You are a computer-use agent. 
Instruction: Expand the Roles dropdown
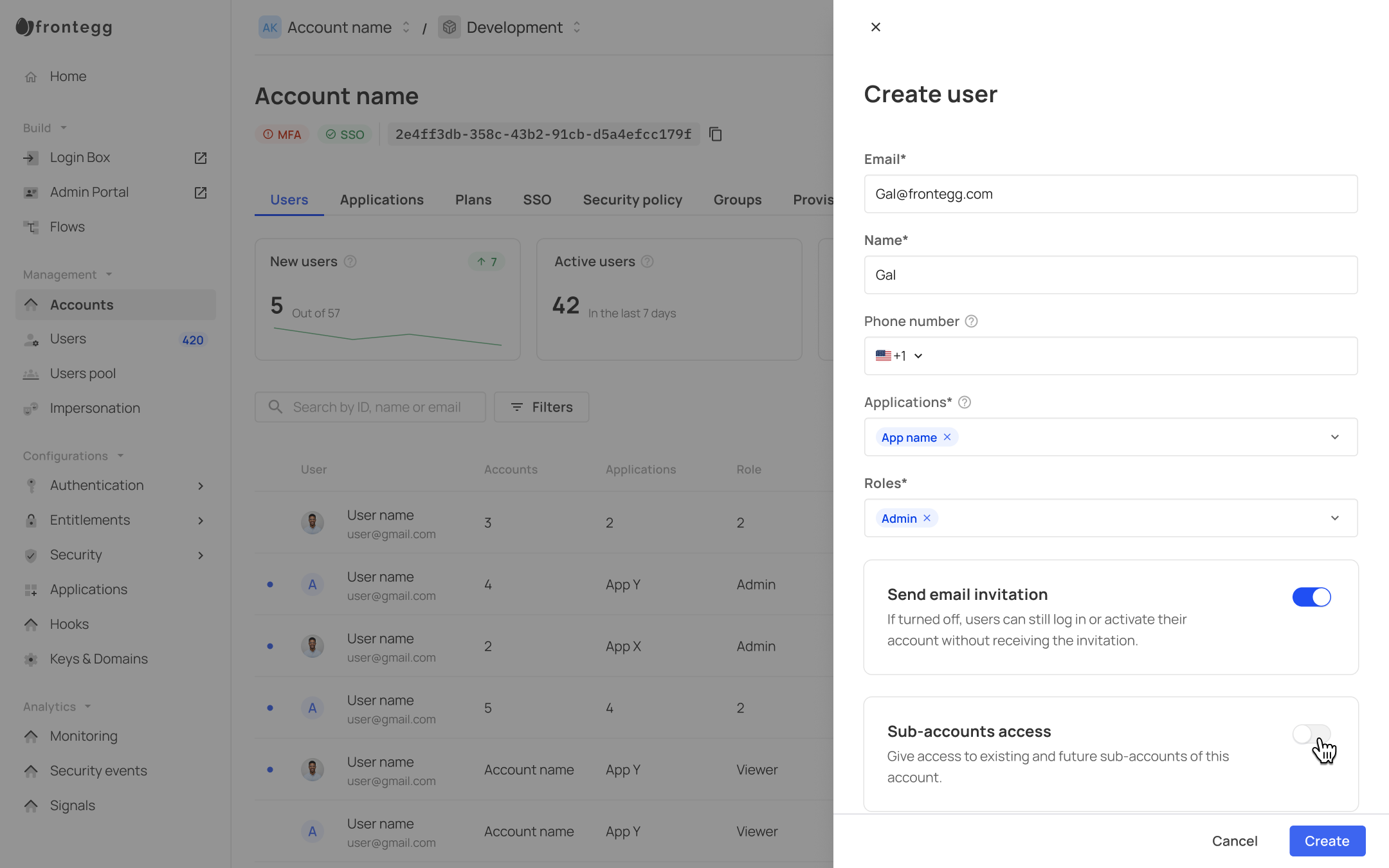tap(1335, 518)
